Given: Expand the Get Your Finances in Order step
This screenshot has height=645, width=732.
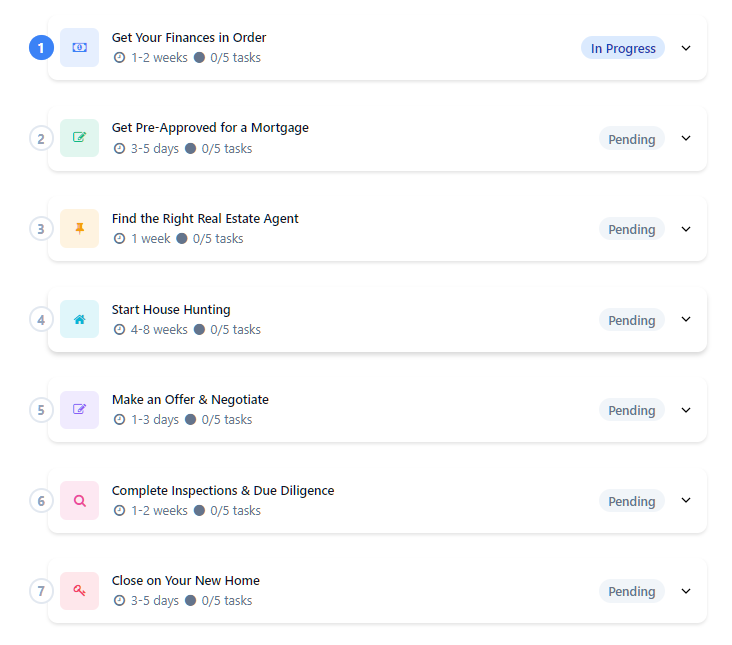Looking at the screenshot, I should [686, 48].
